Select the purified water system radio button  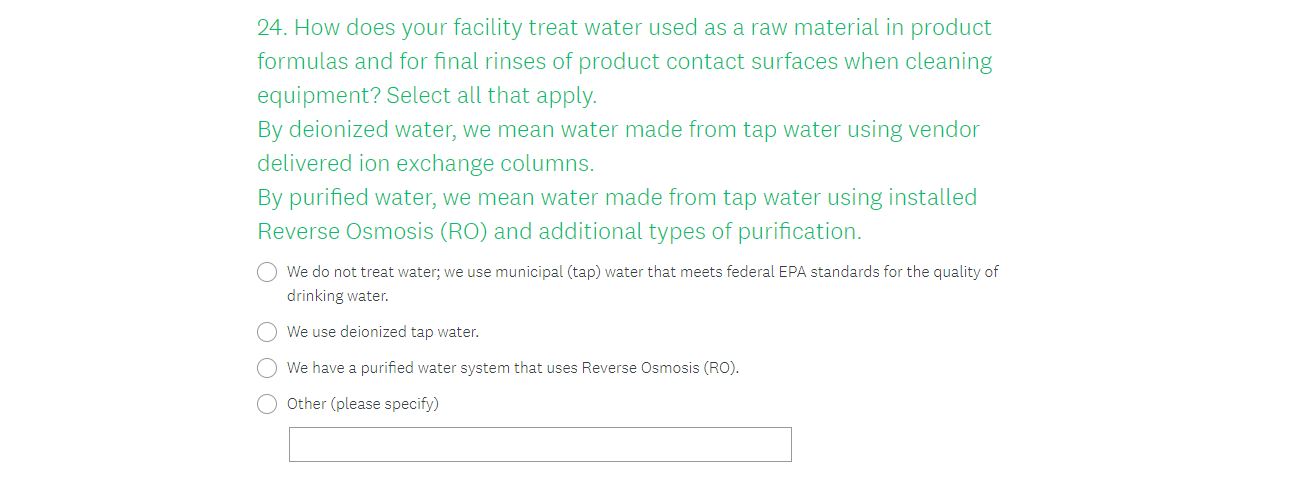[x=267, y=368]
